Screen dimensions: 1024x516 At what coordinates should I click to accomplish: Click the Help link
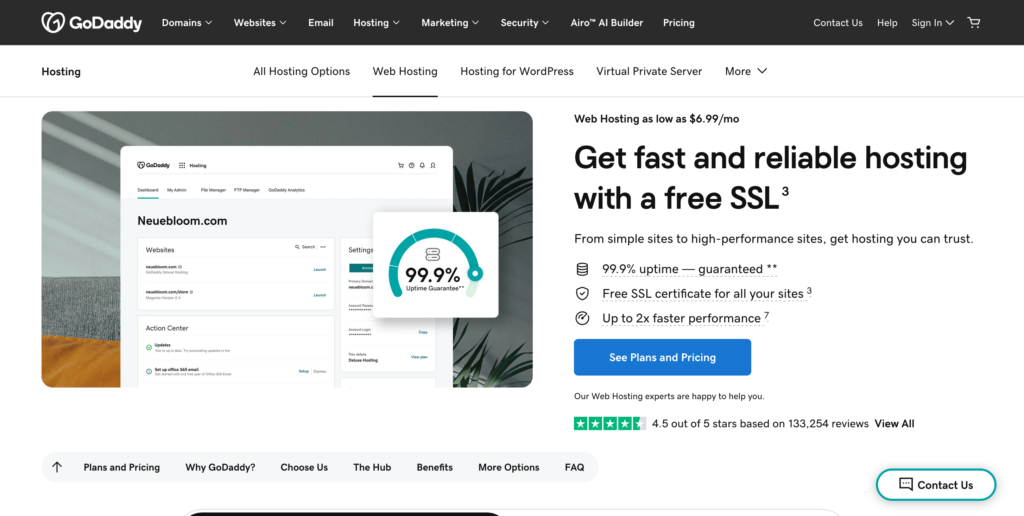(x=887, y=23)
